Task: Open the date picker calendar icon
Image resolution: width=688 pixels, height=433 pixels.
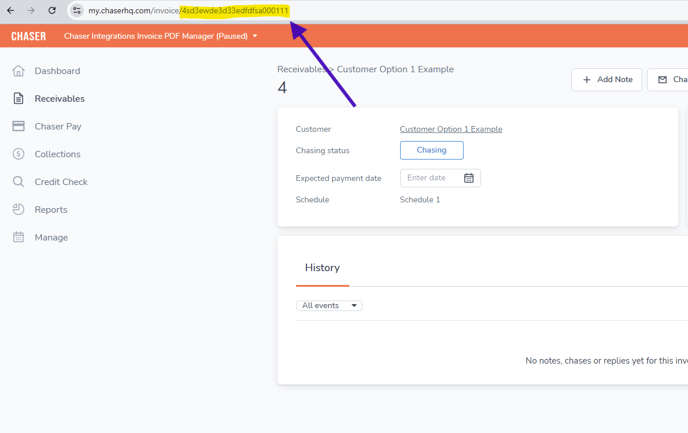Action: click(469, 178)
